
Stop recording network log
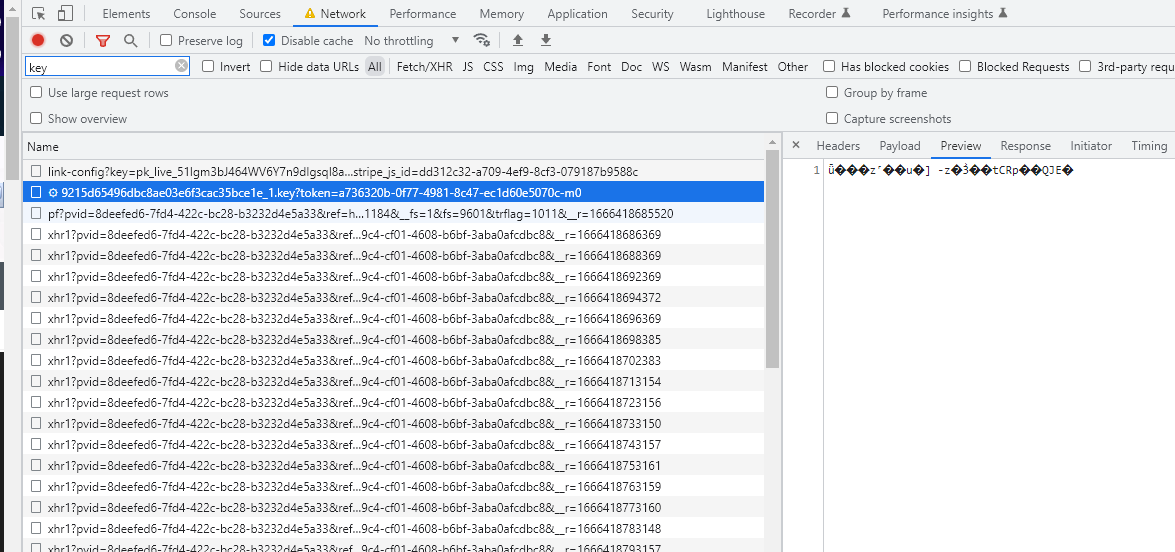point(38,41)
